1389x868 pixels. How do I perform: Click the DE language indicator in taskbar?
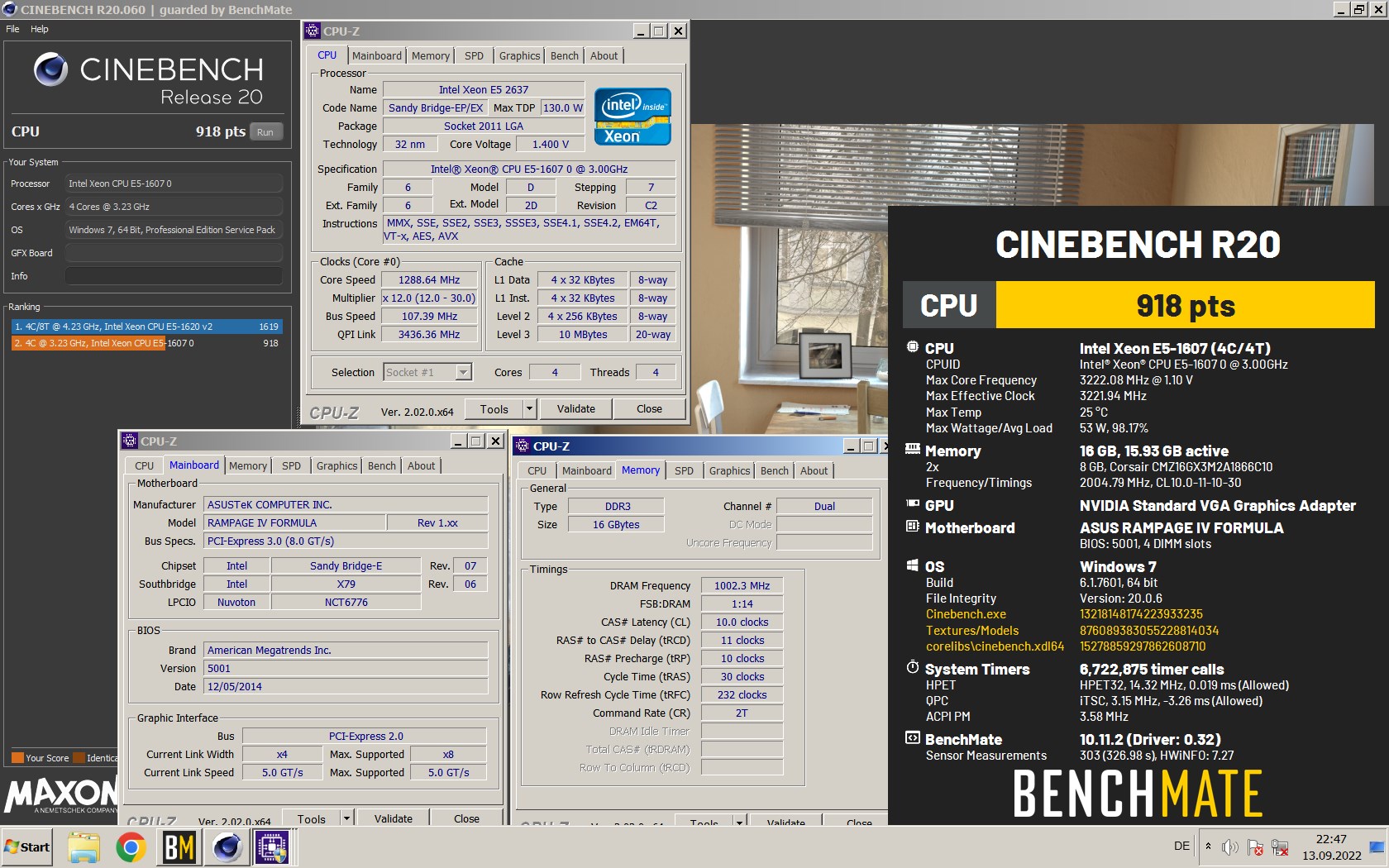[x=1181, y=847]
